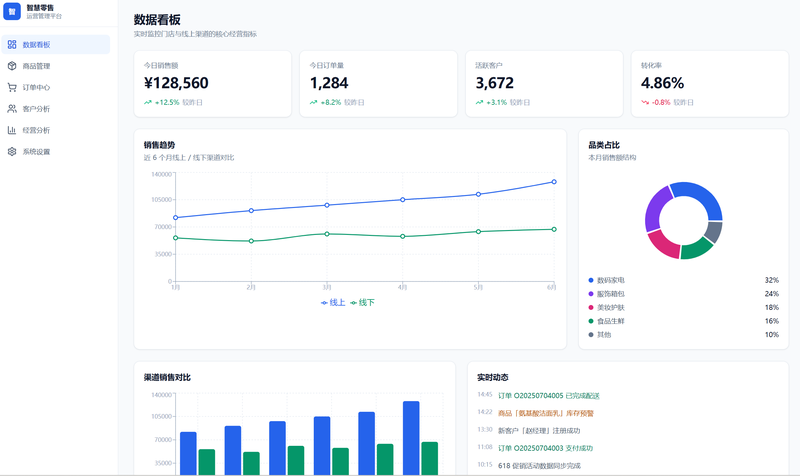The image size is (800, 476).
Task: Click the 销售趋势 card title
Action: tap(159, 145)
